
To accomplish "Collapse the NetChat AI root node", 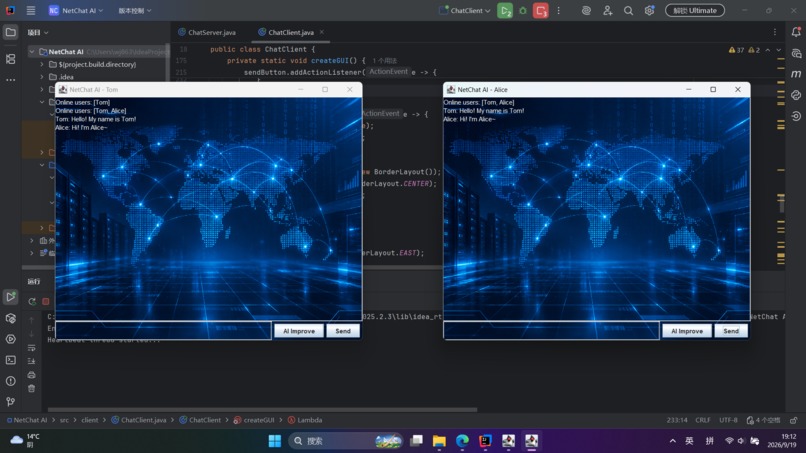I will (x=32, y=51).
